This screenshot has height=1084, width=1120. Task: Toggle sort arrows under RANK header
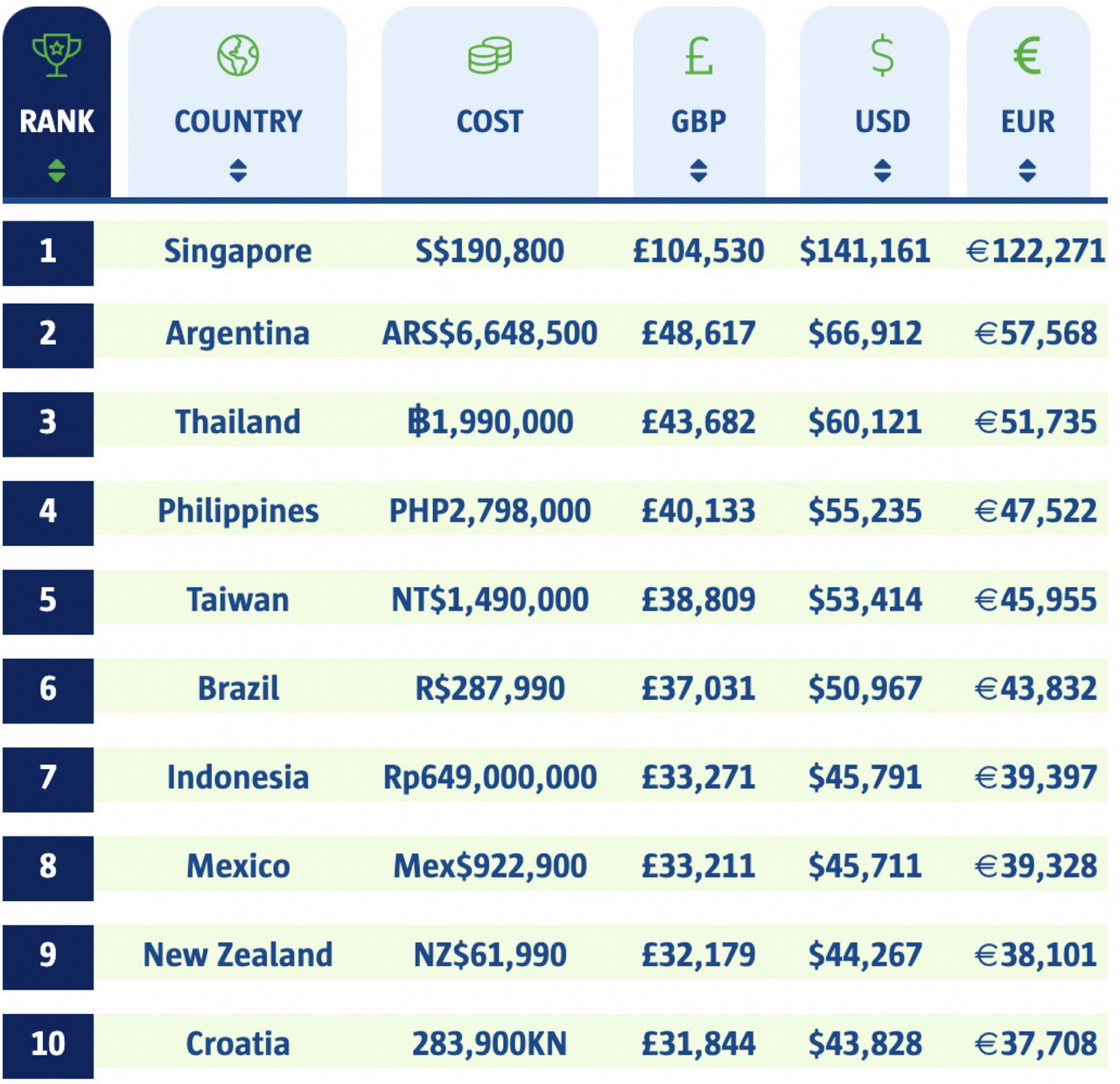coord(57,170)
